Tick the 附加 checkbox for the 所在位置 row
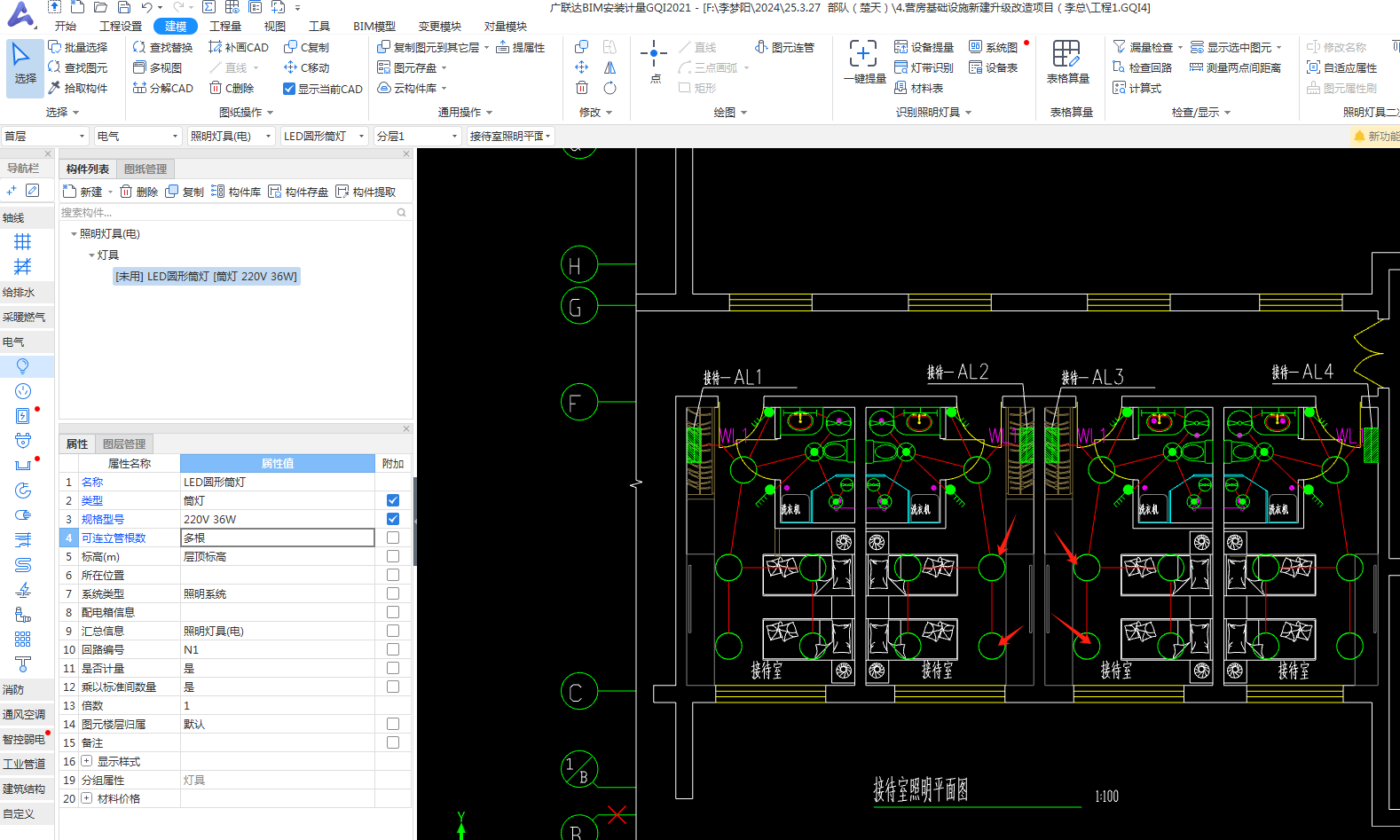The width and height of the screenshot is (1400, 840). [x=393, y=575]
